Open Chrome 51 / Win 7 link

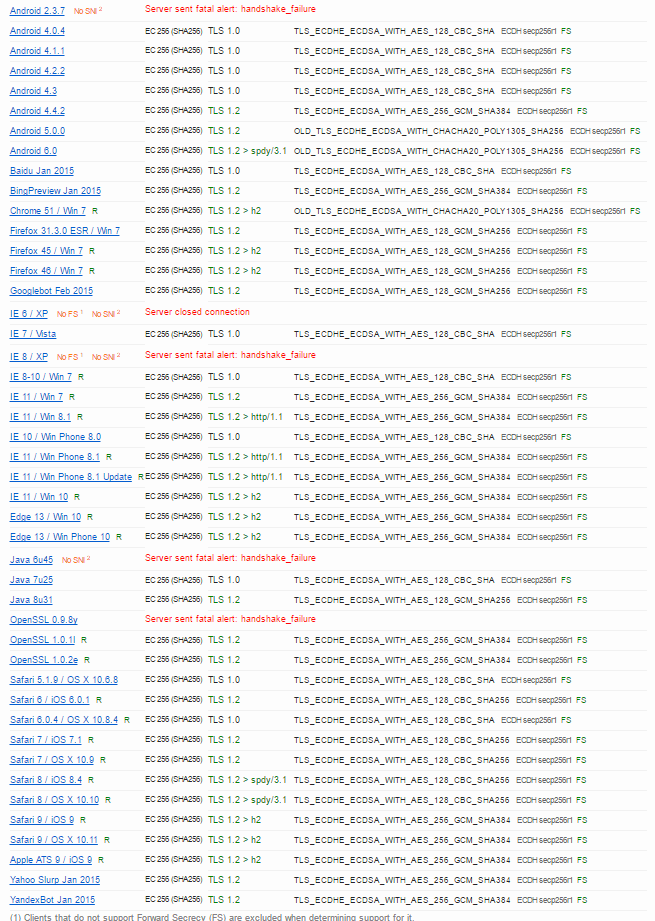[x=48, y=211]
